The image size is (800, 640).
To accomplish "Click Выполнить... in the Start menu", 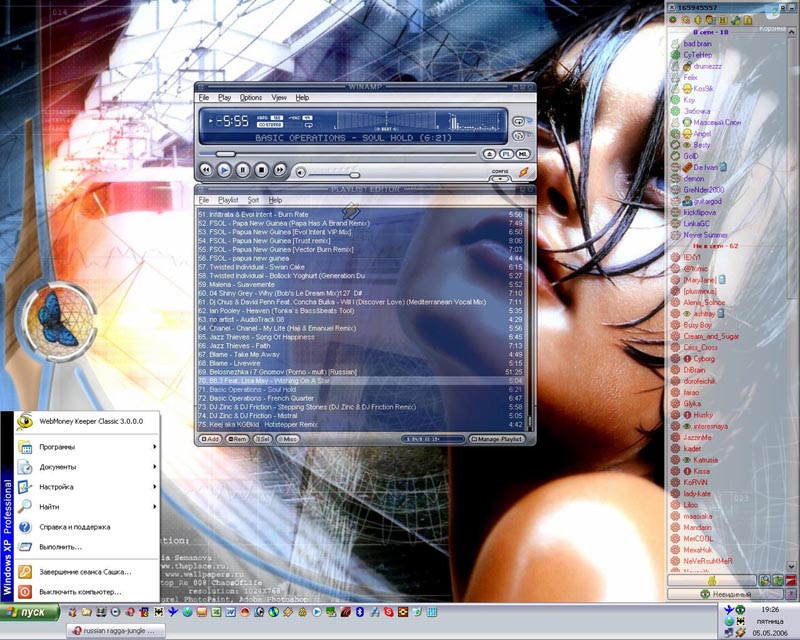I will click(87, 547).
